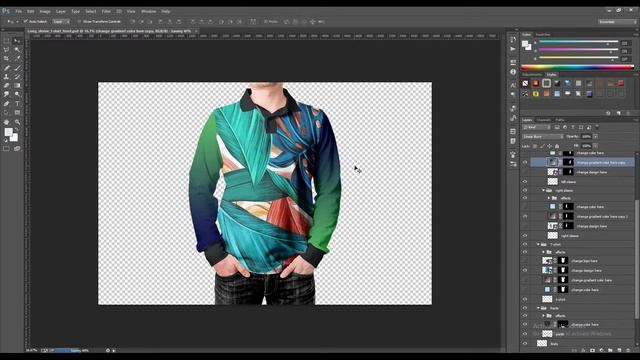
Task: Toggle the Auto-Select checkbox
Action: pyautogui.click(x=25, y=22)
